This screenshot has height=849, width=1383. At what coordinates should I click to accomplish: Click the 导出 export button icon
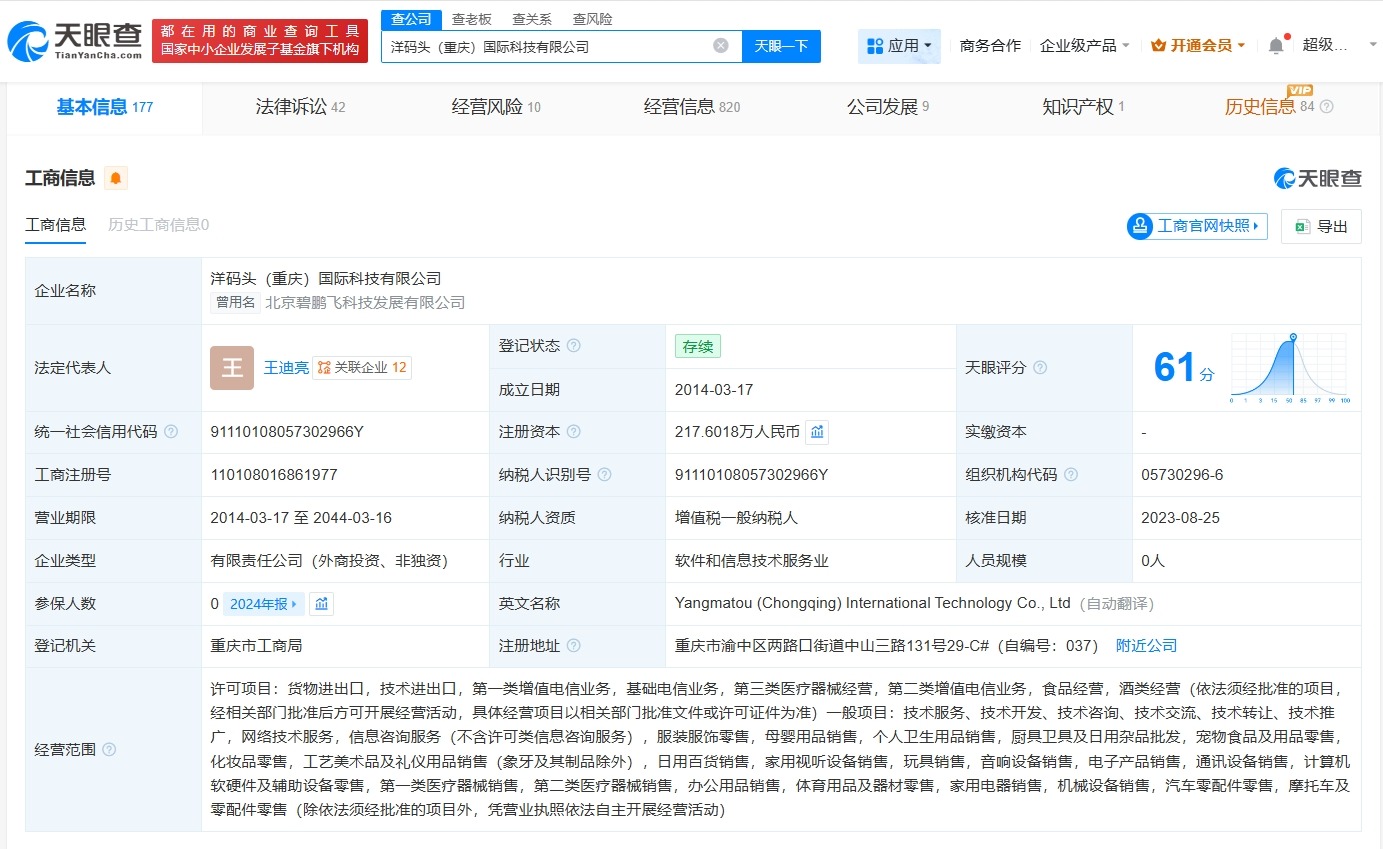point(1301,227)
